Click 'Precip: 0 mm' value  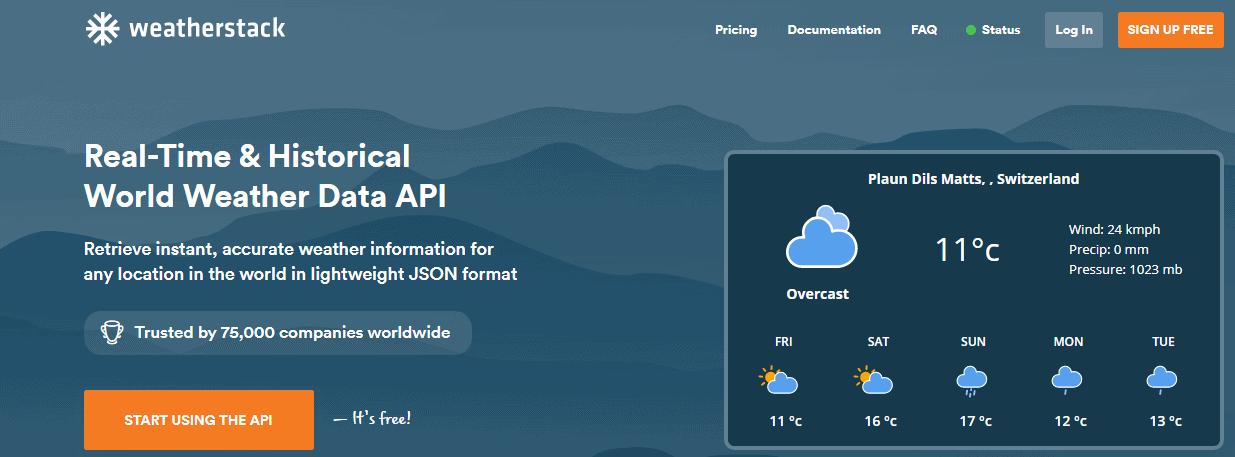tap(1109, 250)
